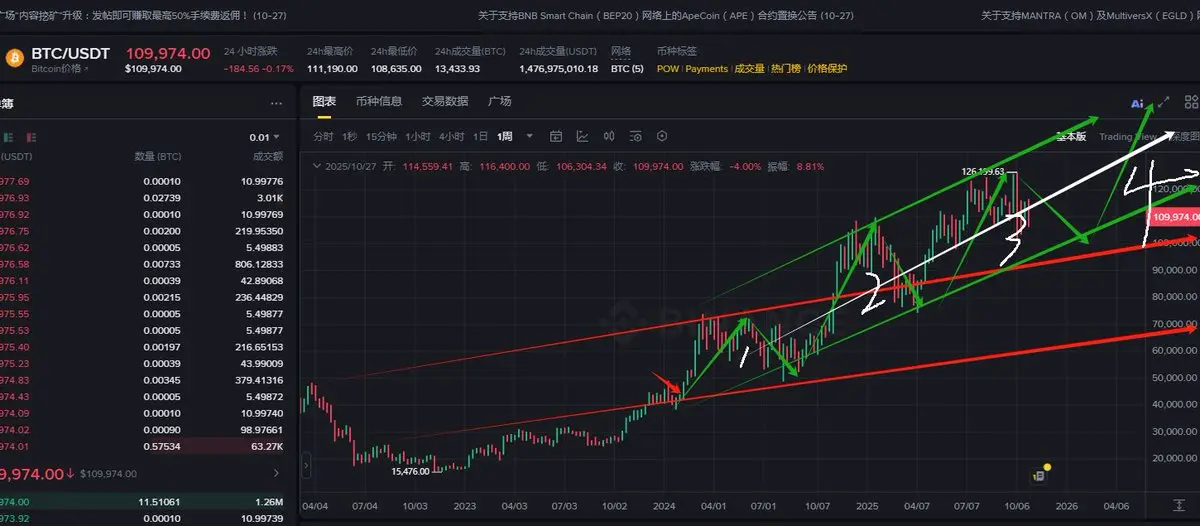Click the 379.41316 trade amount cell

(258, 380)
